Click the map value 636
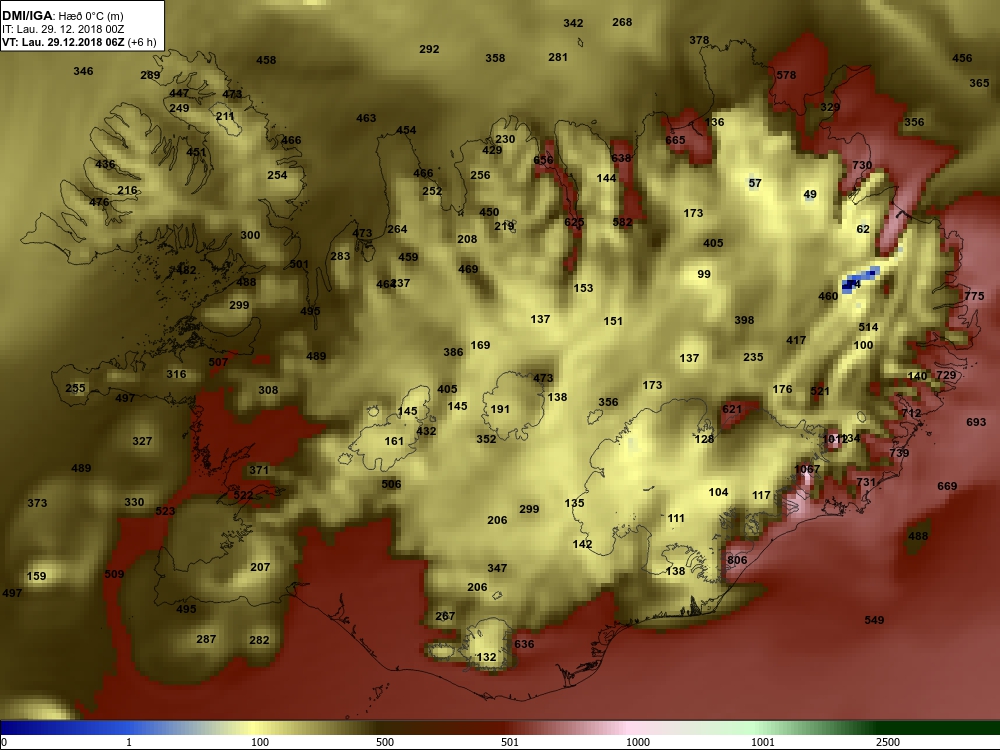Image resolution: width=1000 pixels, height=750 pixels. coord(524,643)
